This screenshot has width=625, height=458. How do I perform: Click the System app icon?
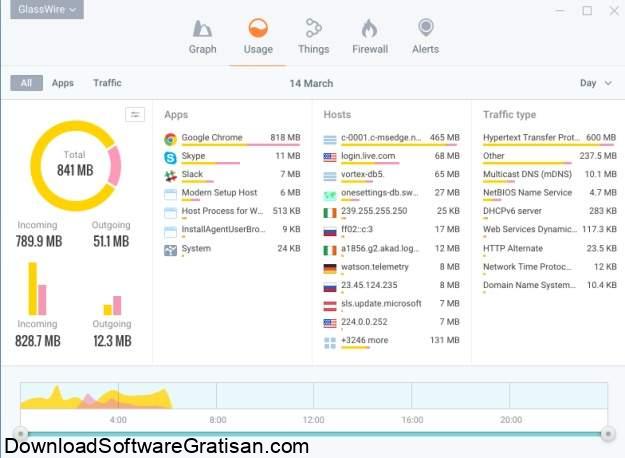click(x=171, y=250)
